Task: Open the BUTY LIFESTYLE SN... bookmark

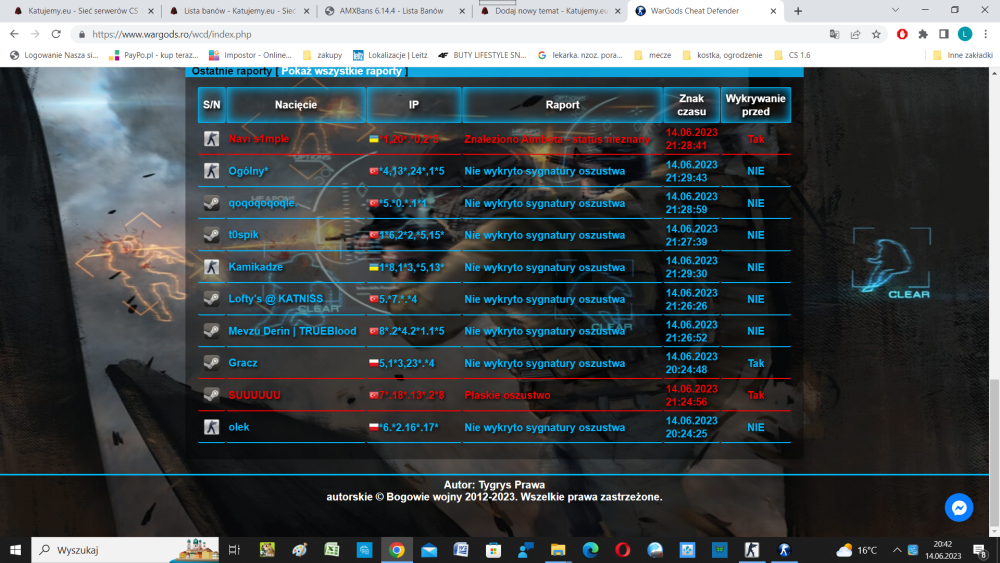Action: [x=482, y=55]
